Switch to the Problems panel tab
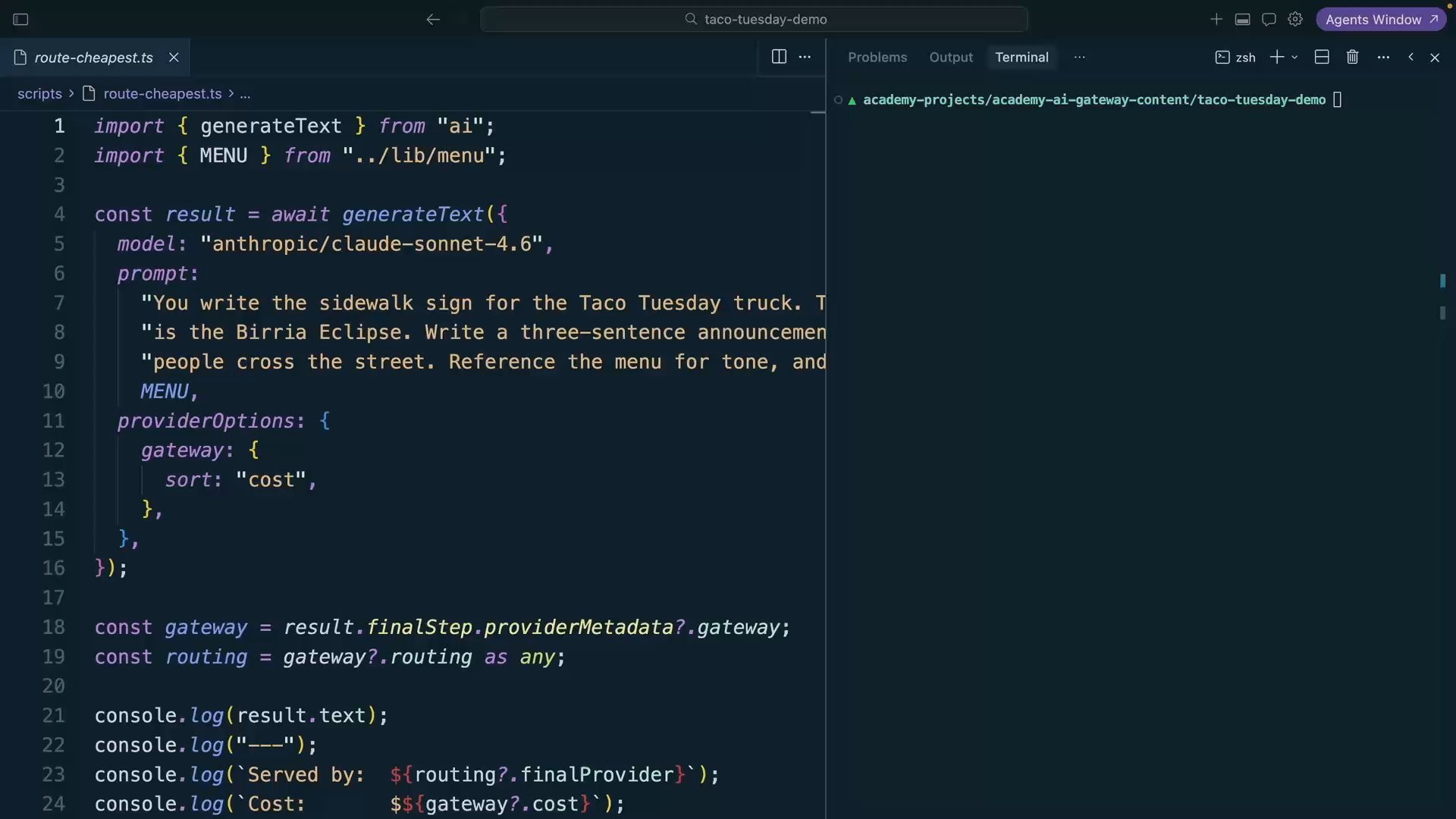The image size is (1456, 819). 877,58
